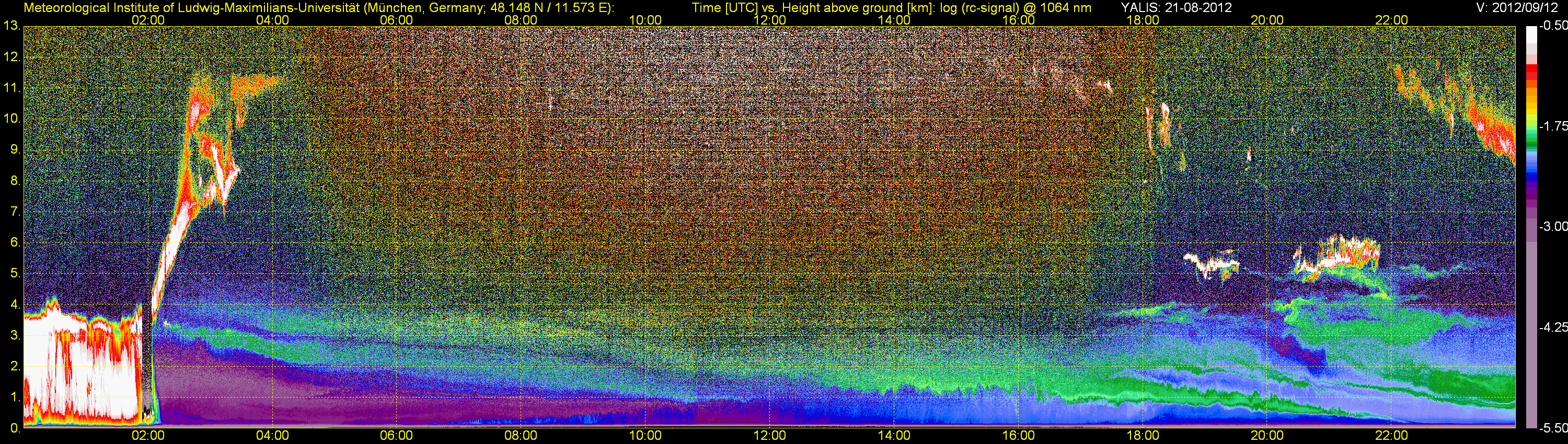Select "12:00" on the top time axis
This screenshot has height=444, width=1568.
[769, 19]
